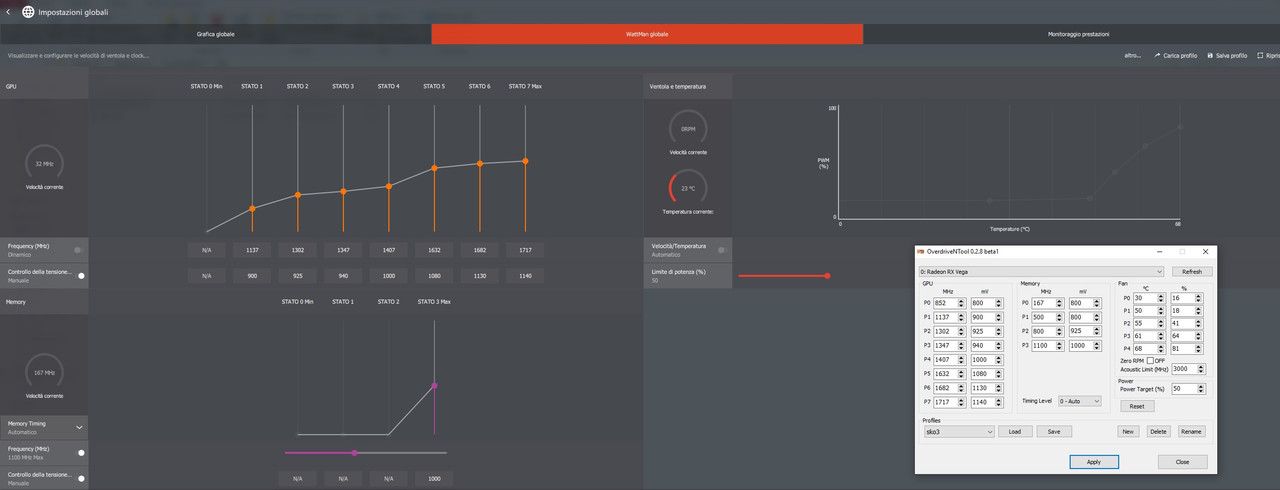1280x490 pixels.
Task: Click the GPU P7 mV spinner arrows
Action: [x=999, y=402]
